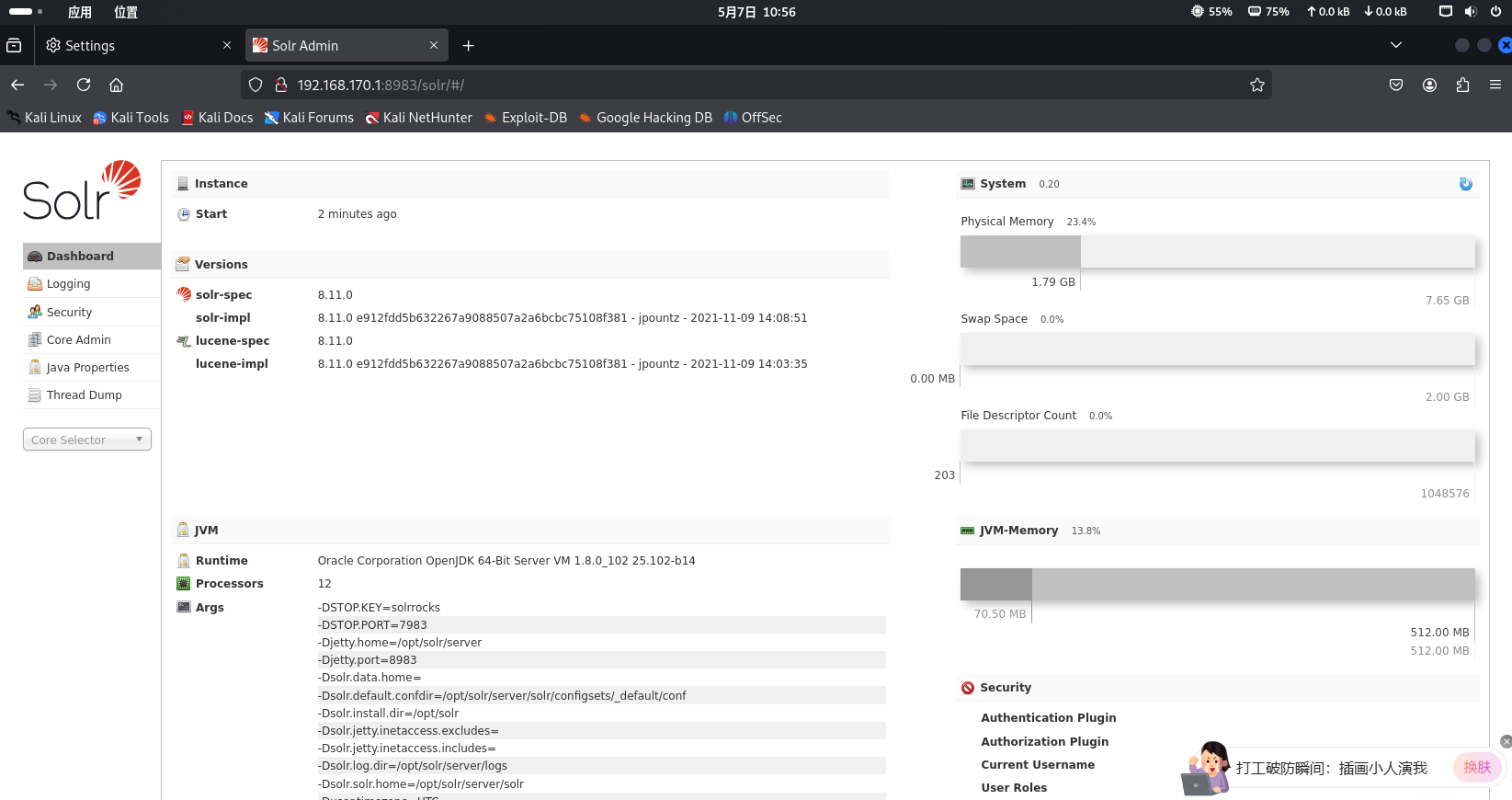Go to Core Admin
The image size is (1512, 800).
pos(92,339)
